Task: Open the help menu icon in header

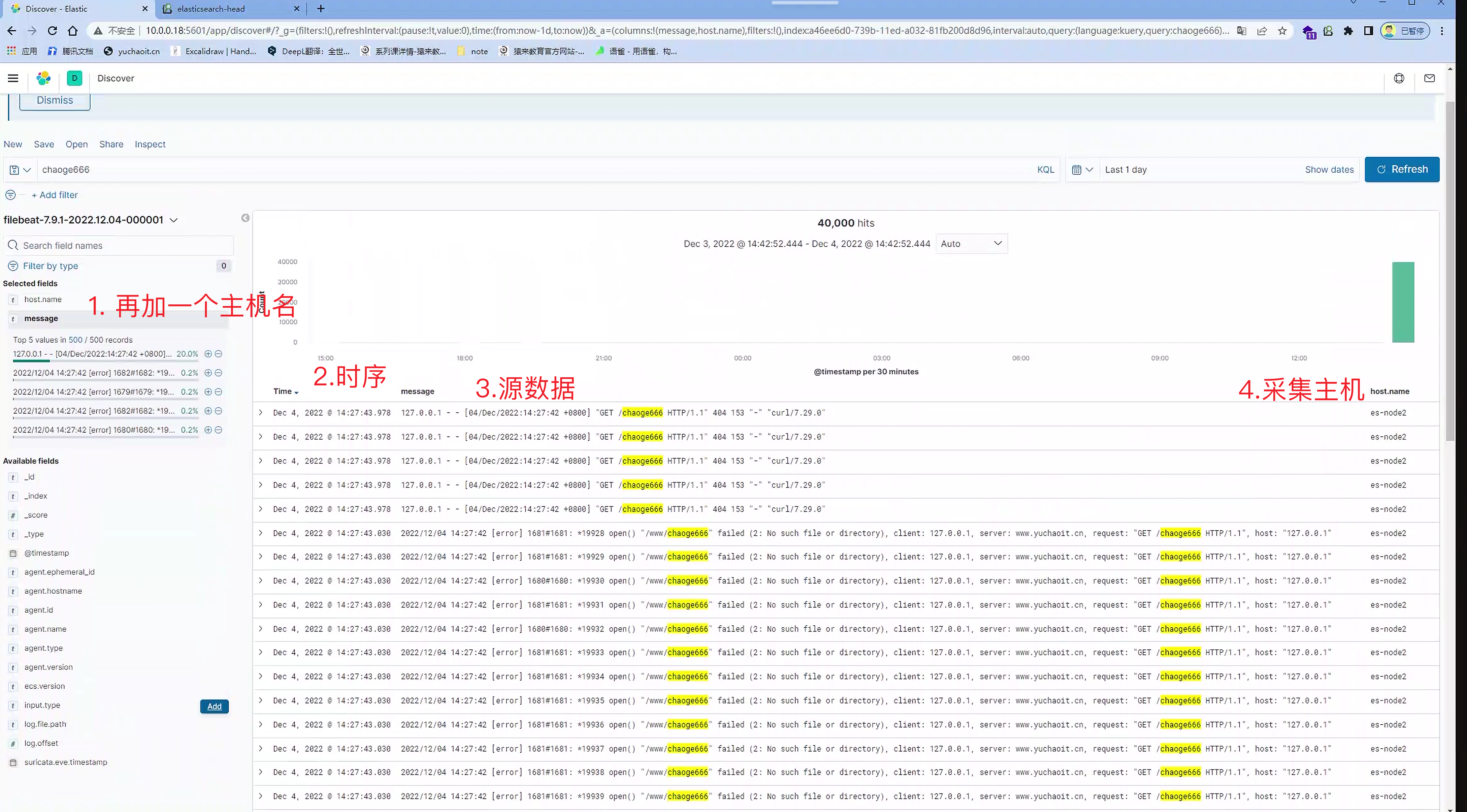Action: pos(1399,78)
